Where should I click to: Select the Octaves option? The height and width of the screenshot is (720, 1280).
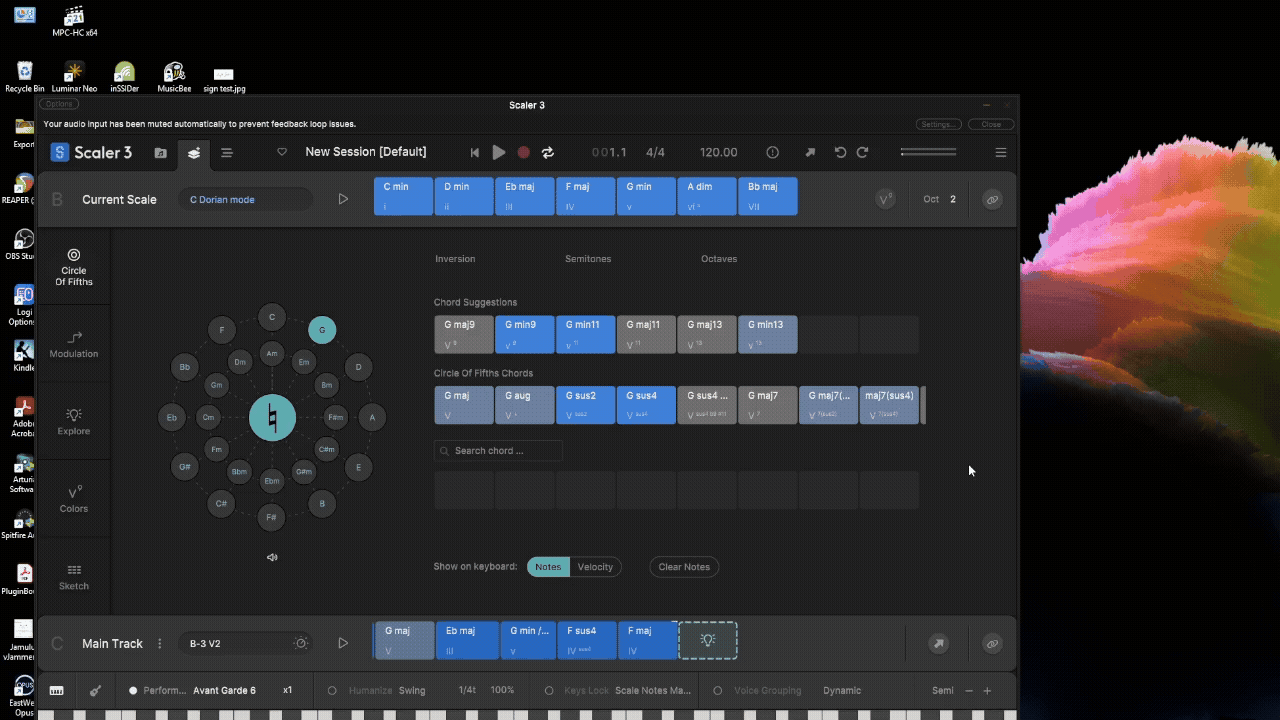719,259
